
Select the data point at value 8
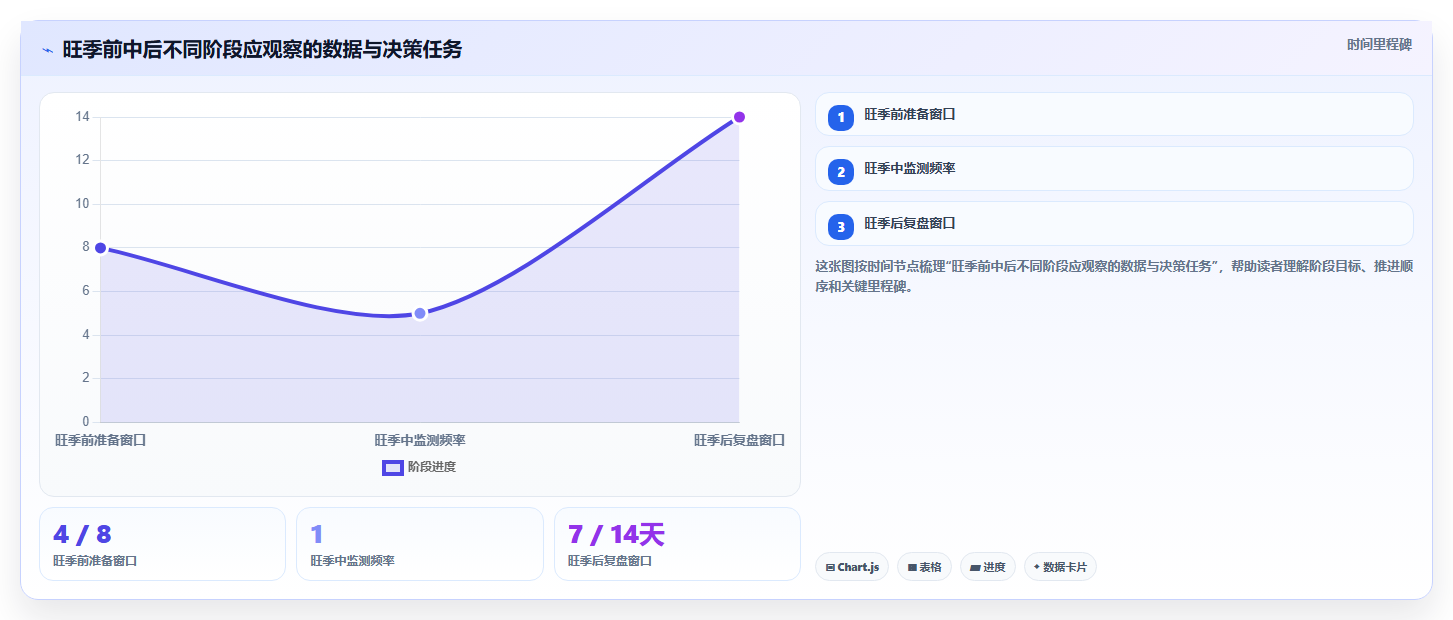tap(100, 247)
